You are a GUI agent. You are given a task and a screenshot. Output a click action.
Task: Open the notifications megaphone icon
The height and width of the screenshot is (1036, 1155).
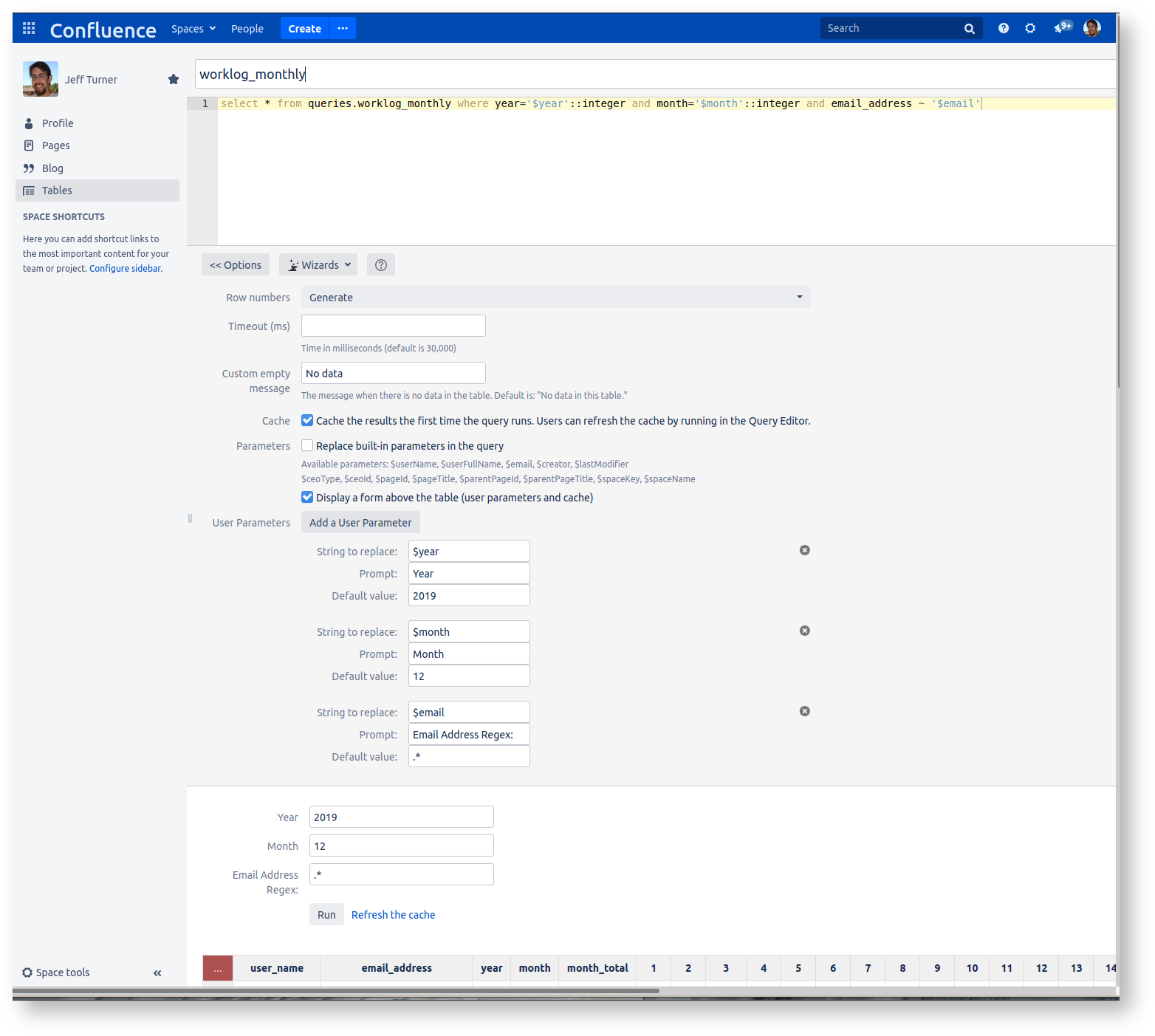pyautogui.click(x=1062, y=28)
